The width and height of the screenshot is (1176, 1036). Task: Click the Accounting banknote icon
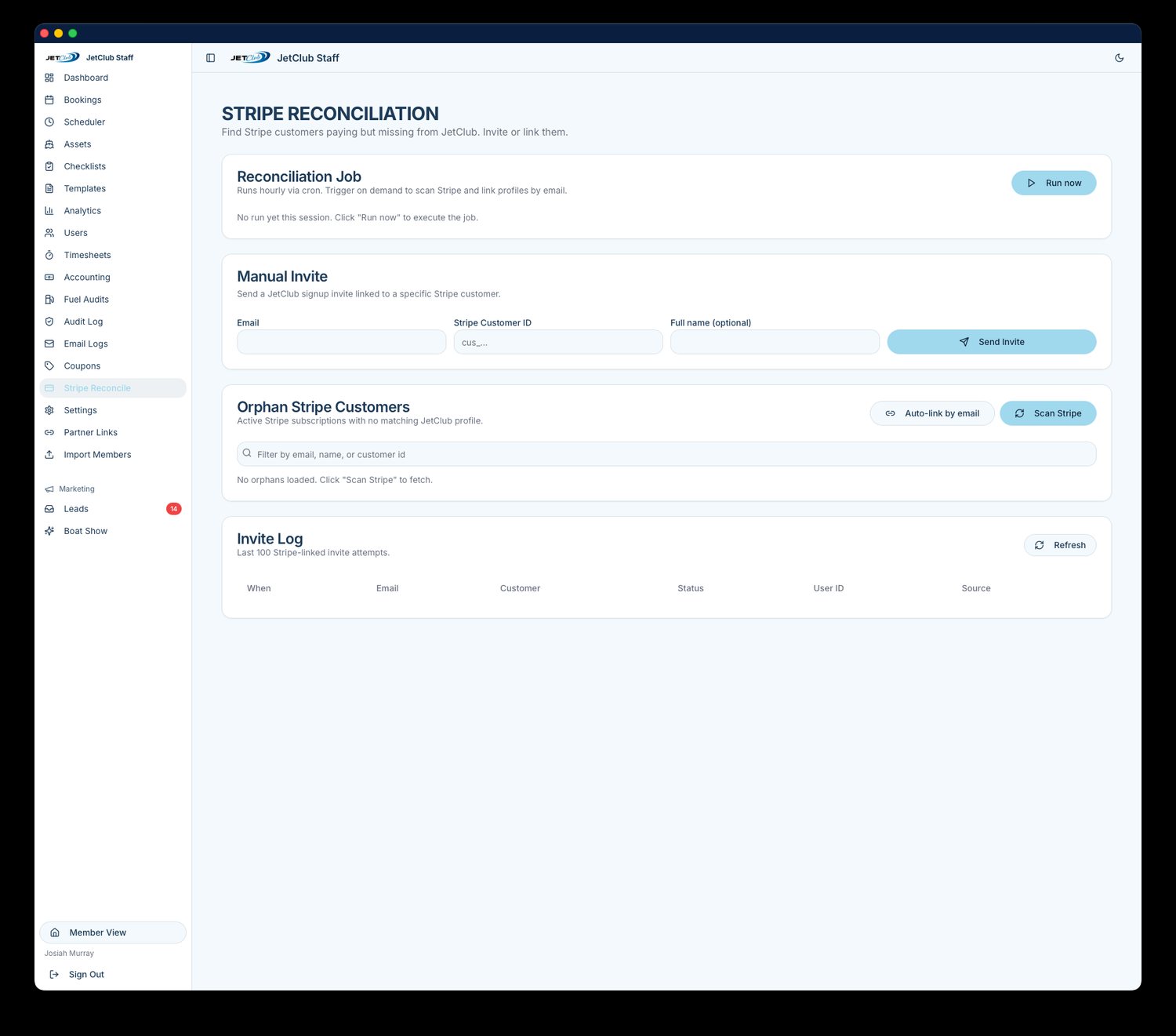point(49,277)
